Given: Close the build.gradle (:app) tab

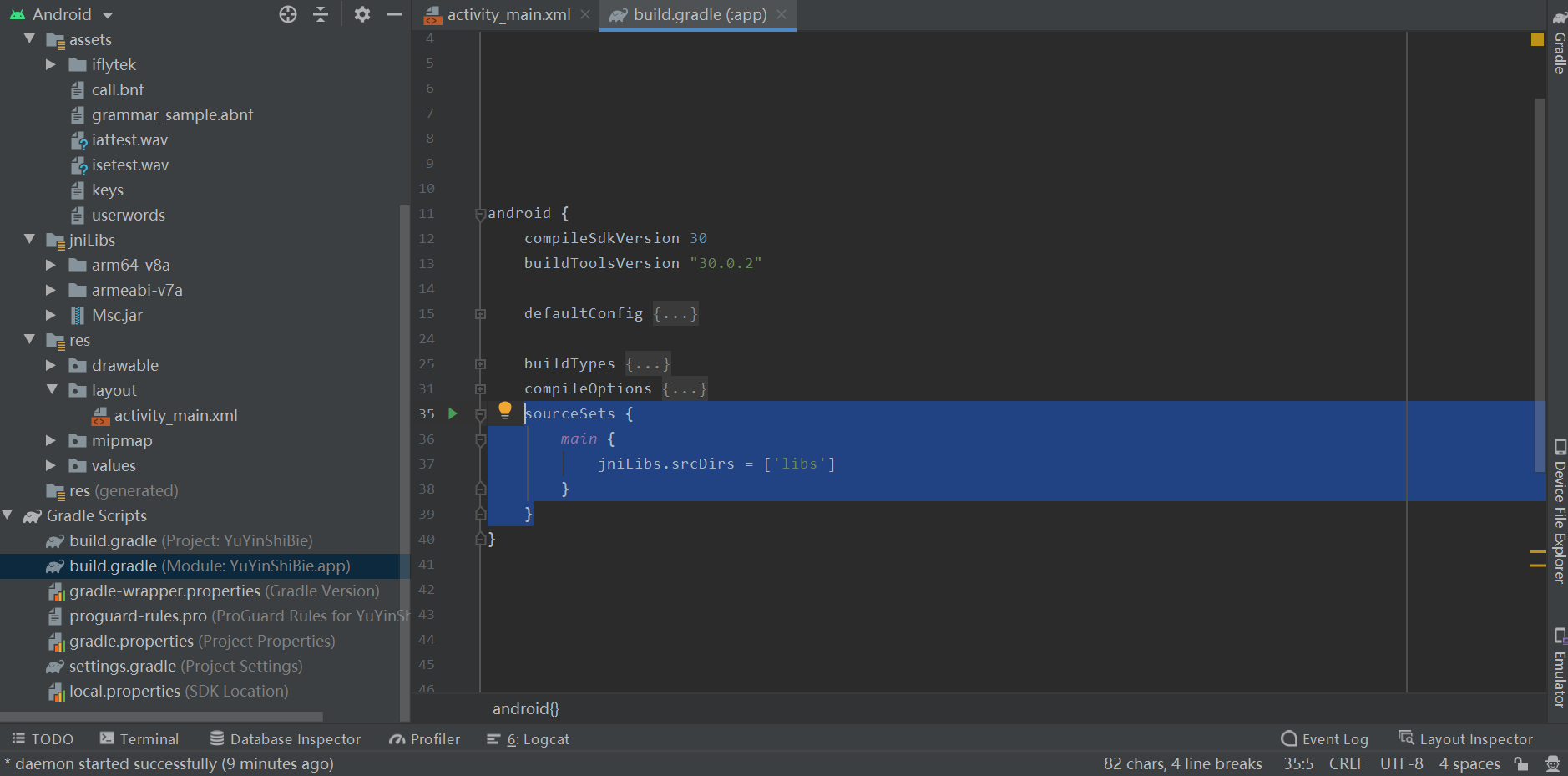Looking at the screenshot, I should click(x=781, y=14).
